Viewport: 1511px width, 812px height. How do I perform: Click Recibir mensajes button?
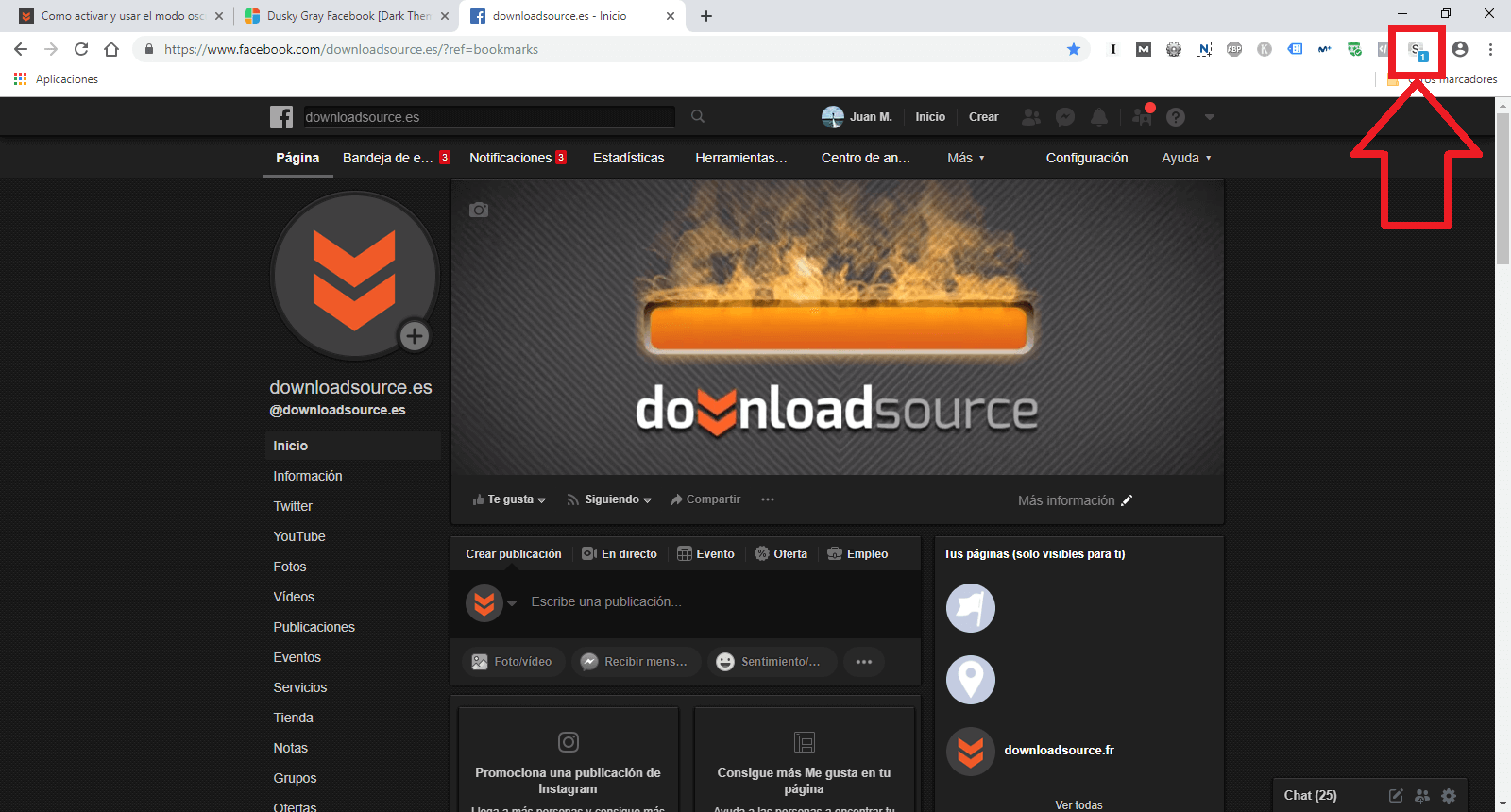point(637,662)
